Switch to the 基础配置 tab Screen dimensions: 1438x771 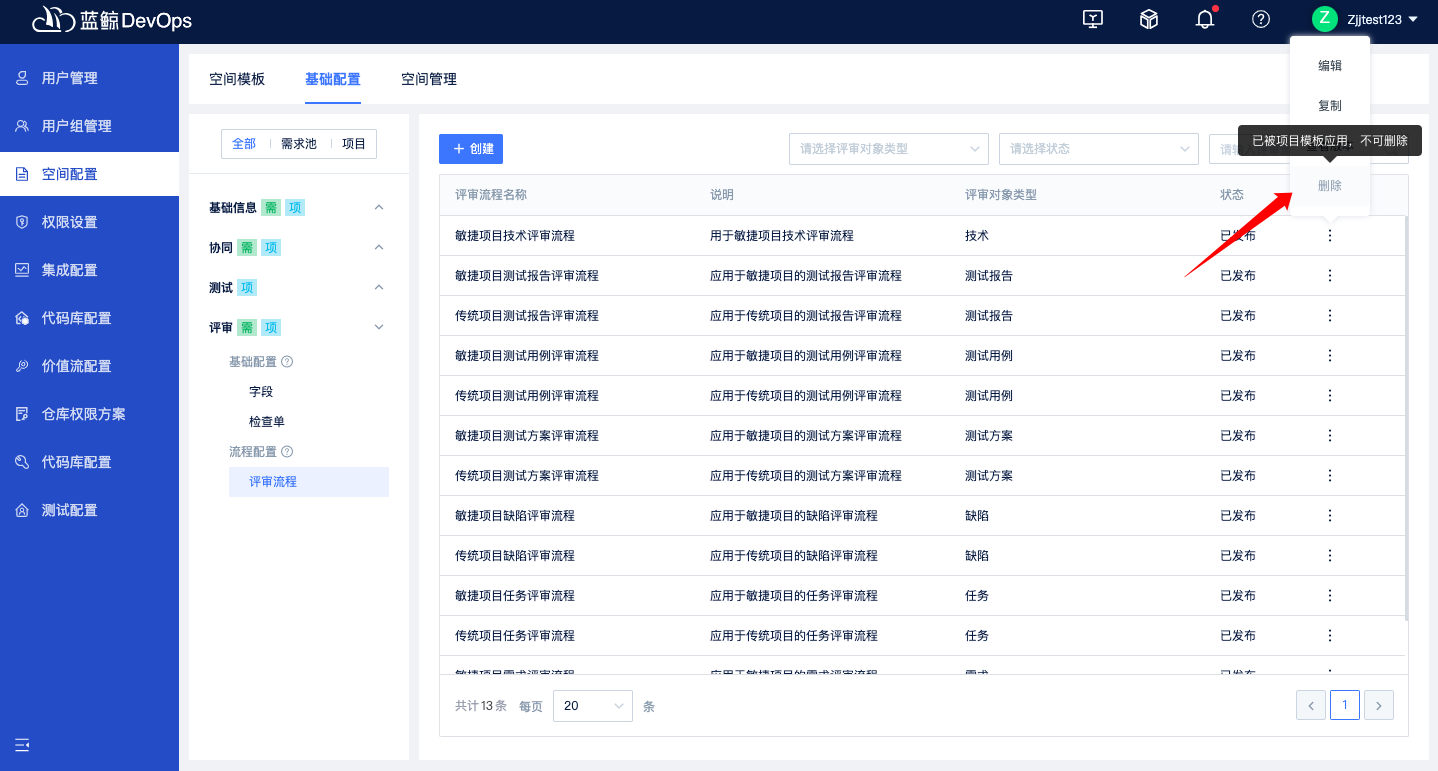pyautogui.click(x=333, y=79)
